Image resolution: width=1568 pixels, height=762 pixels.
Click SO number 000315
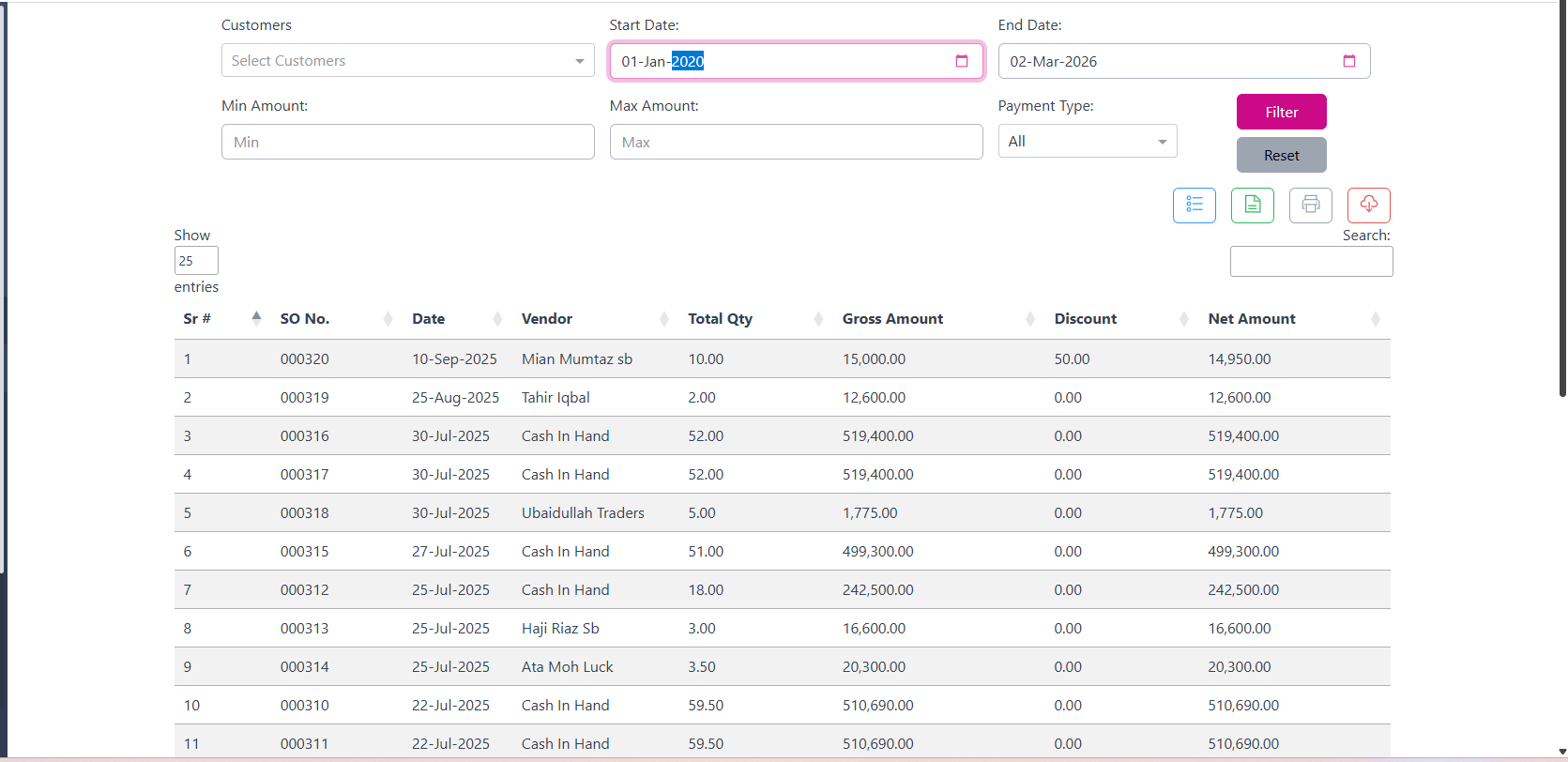coord(304,552)
